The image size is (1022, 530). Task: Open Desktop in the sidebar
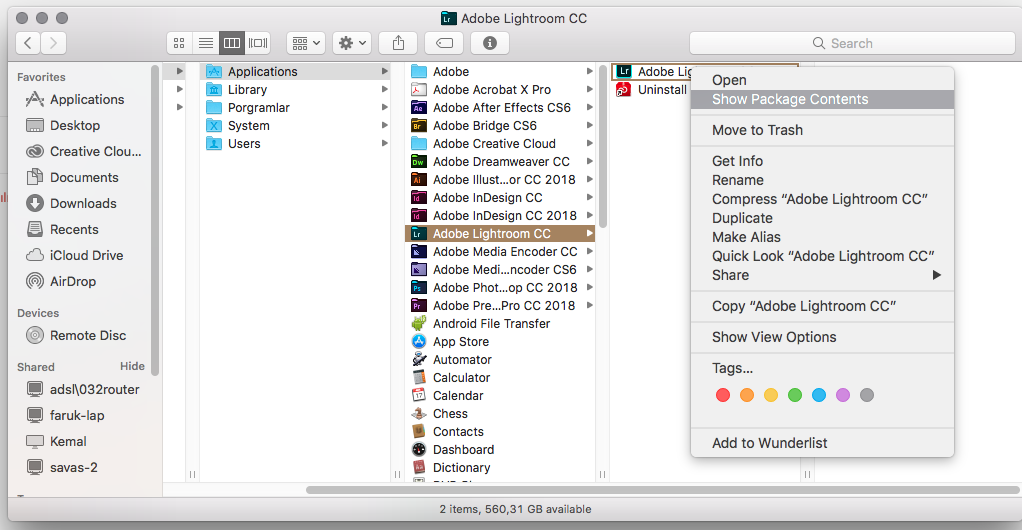[63, 125]
